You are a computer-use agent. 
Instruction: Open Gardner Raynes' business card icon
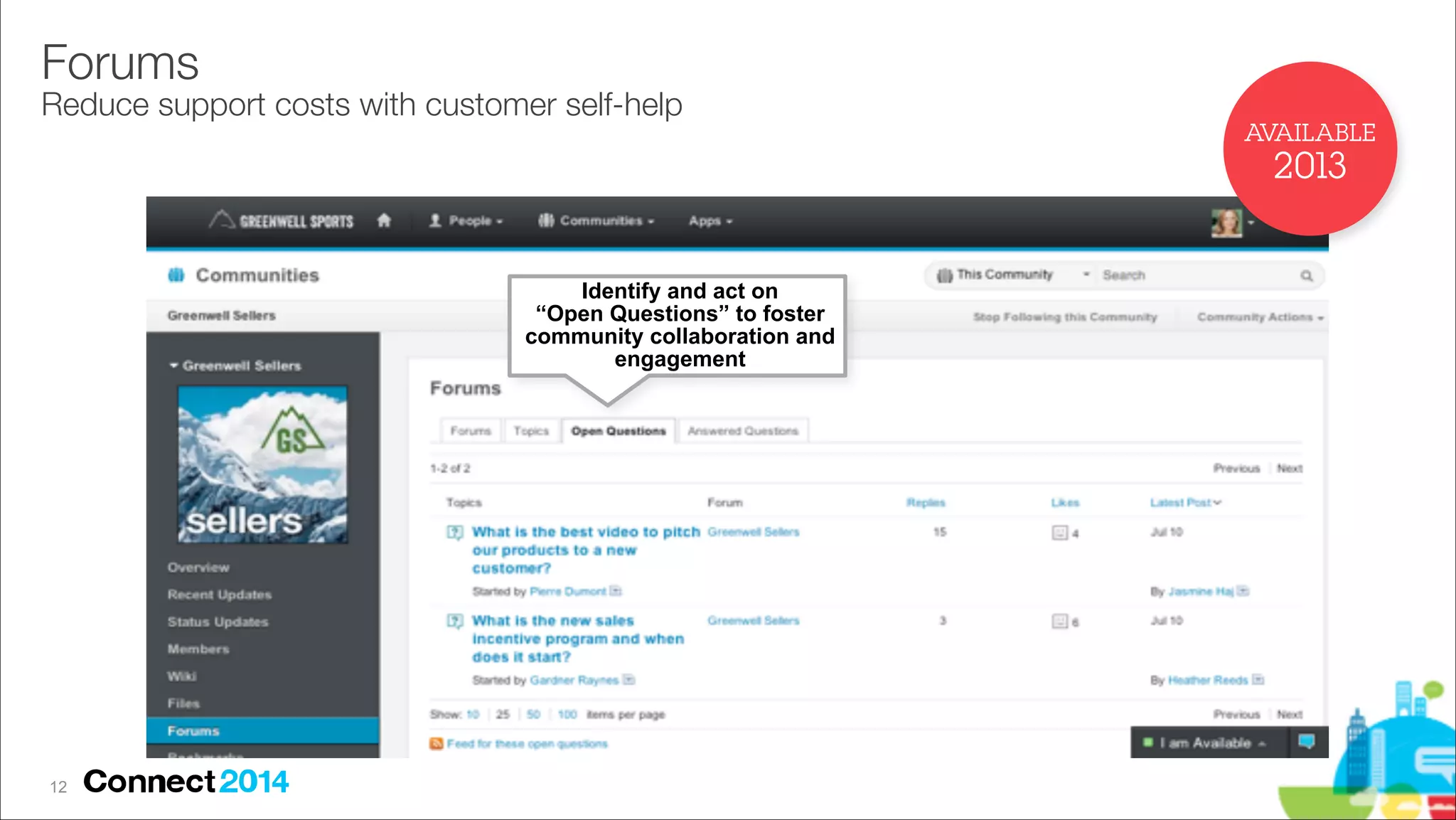point(628,680)
